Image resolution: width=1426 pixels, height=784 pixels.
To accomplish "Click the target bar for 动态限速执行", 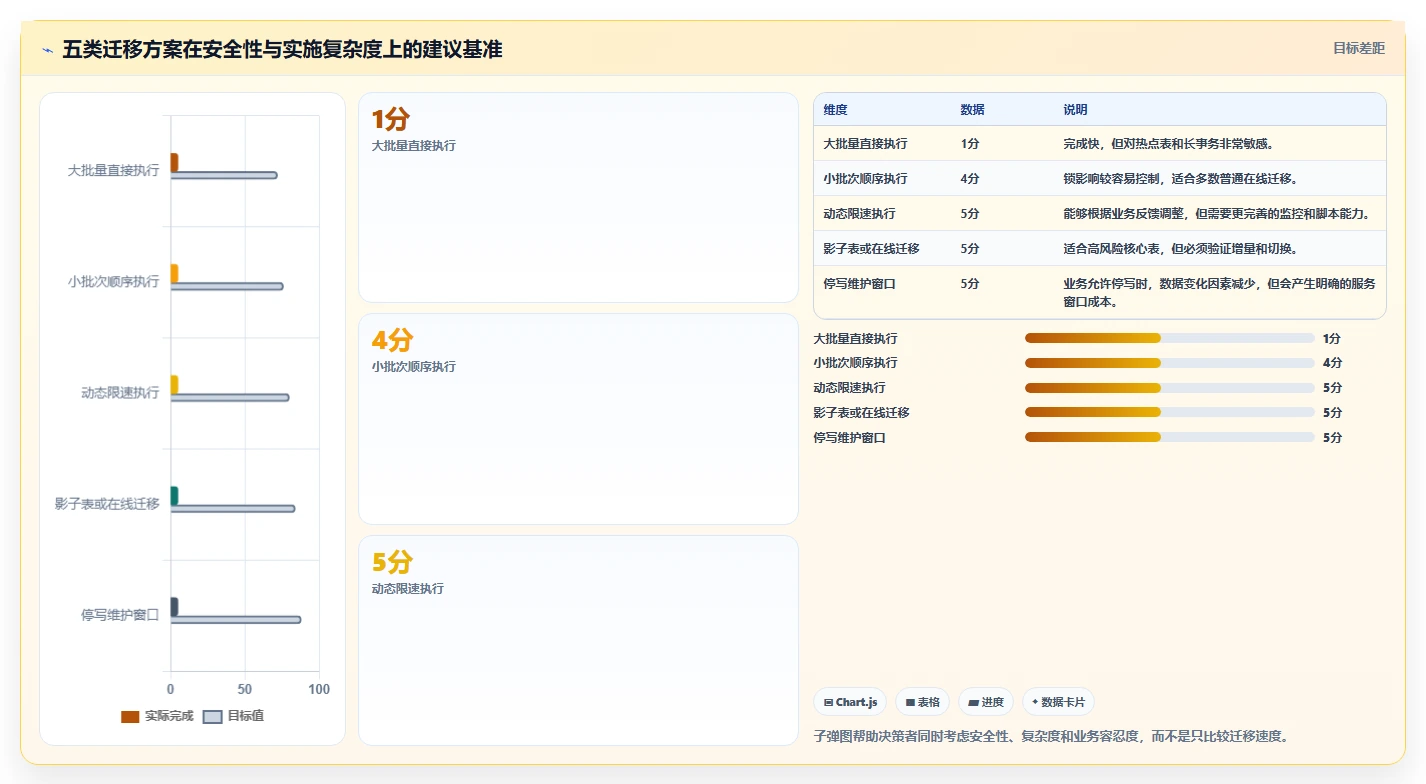I will pos(230,397).
